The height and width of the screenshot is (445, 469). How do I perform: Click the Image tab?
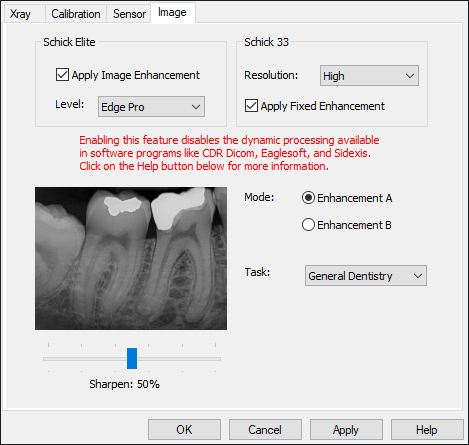click(172, 13)
